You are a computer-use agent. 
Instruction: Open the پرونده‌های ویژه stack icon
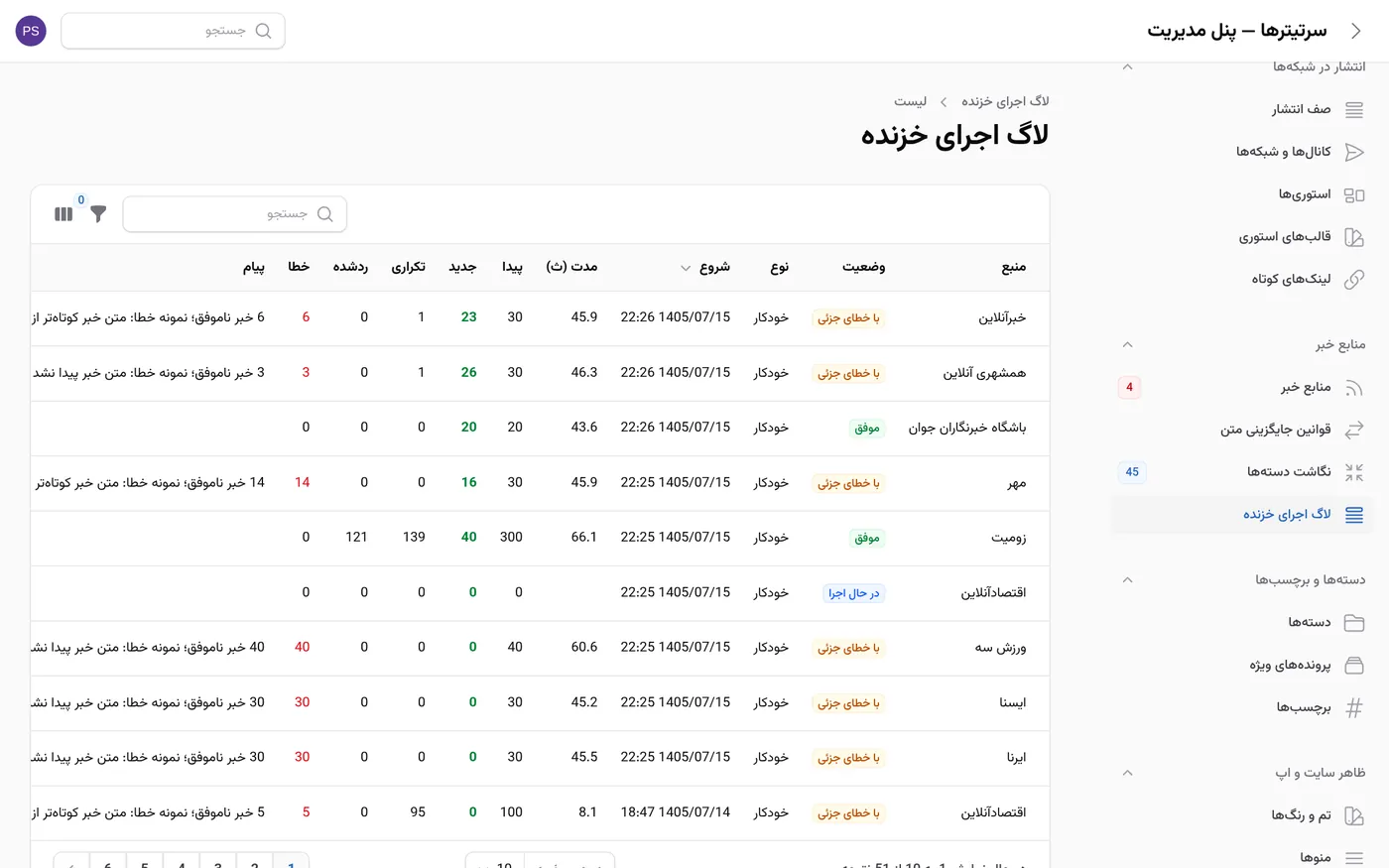[x=1354, y=665]
